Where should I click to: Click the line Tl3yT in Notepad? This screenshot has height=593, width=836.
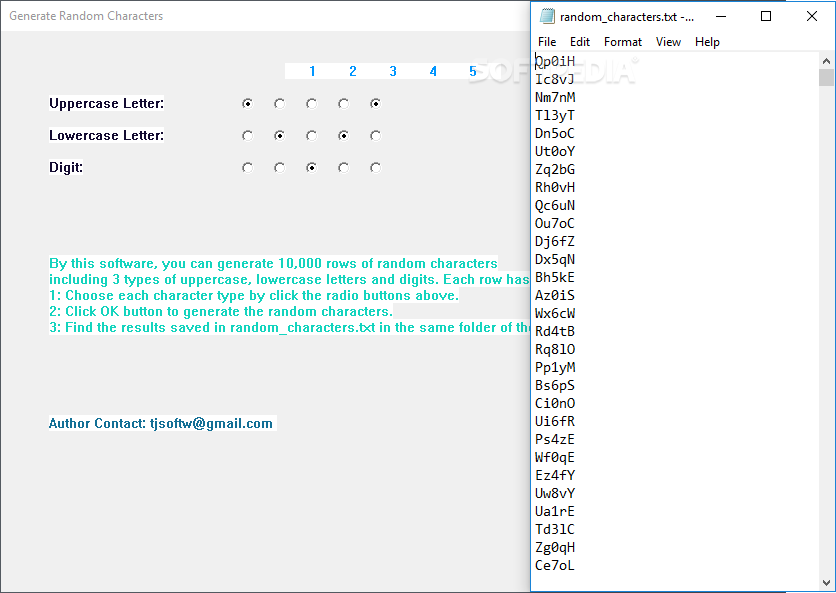[x=555, y=115]
